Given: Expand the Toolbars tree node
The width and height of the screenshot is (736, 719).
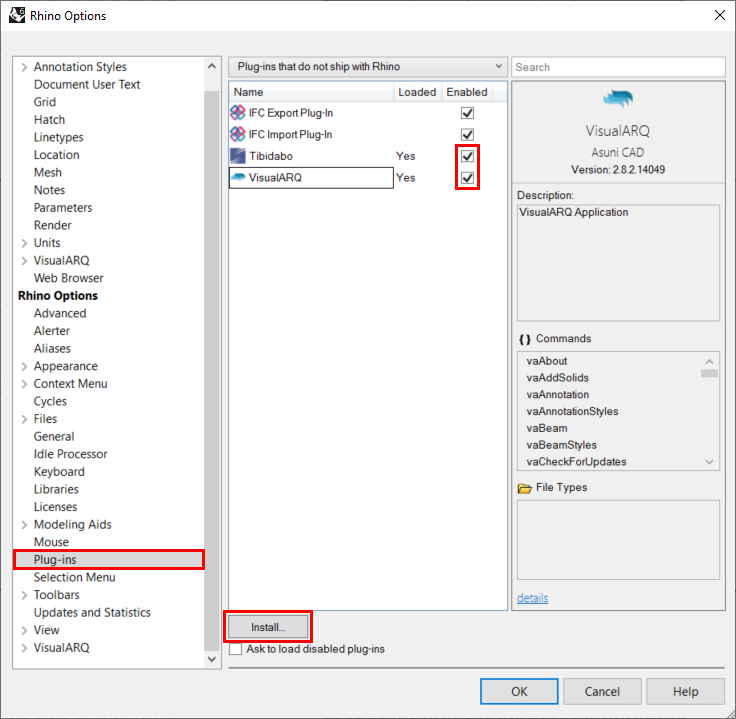Looking at the screenshot, I should pos(24,595).
